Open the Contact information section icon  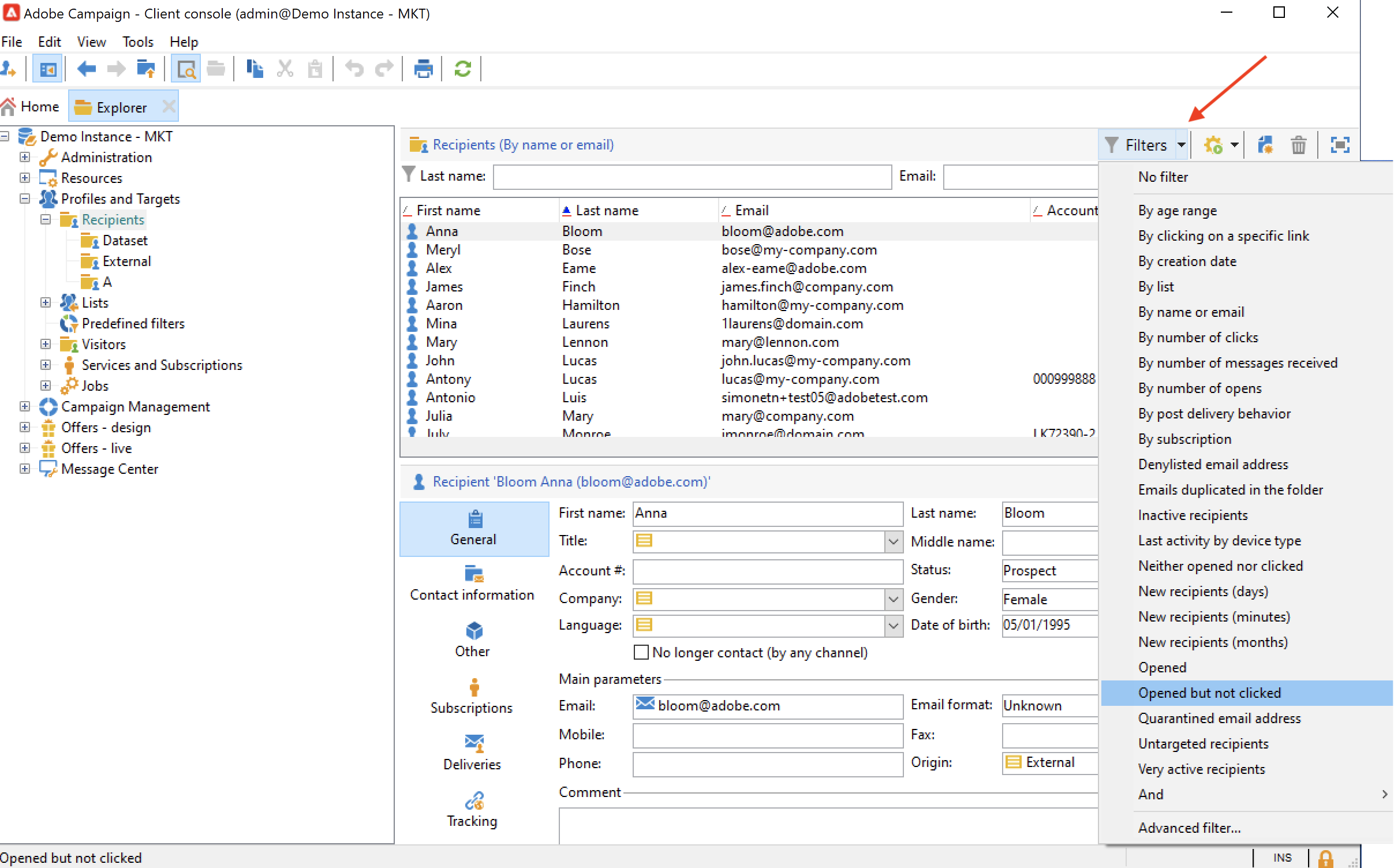[473, 574]
